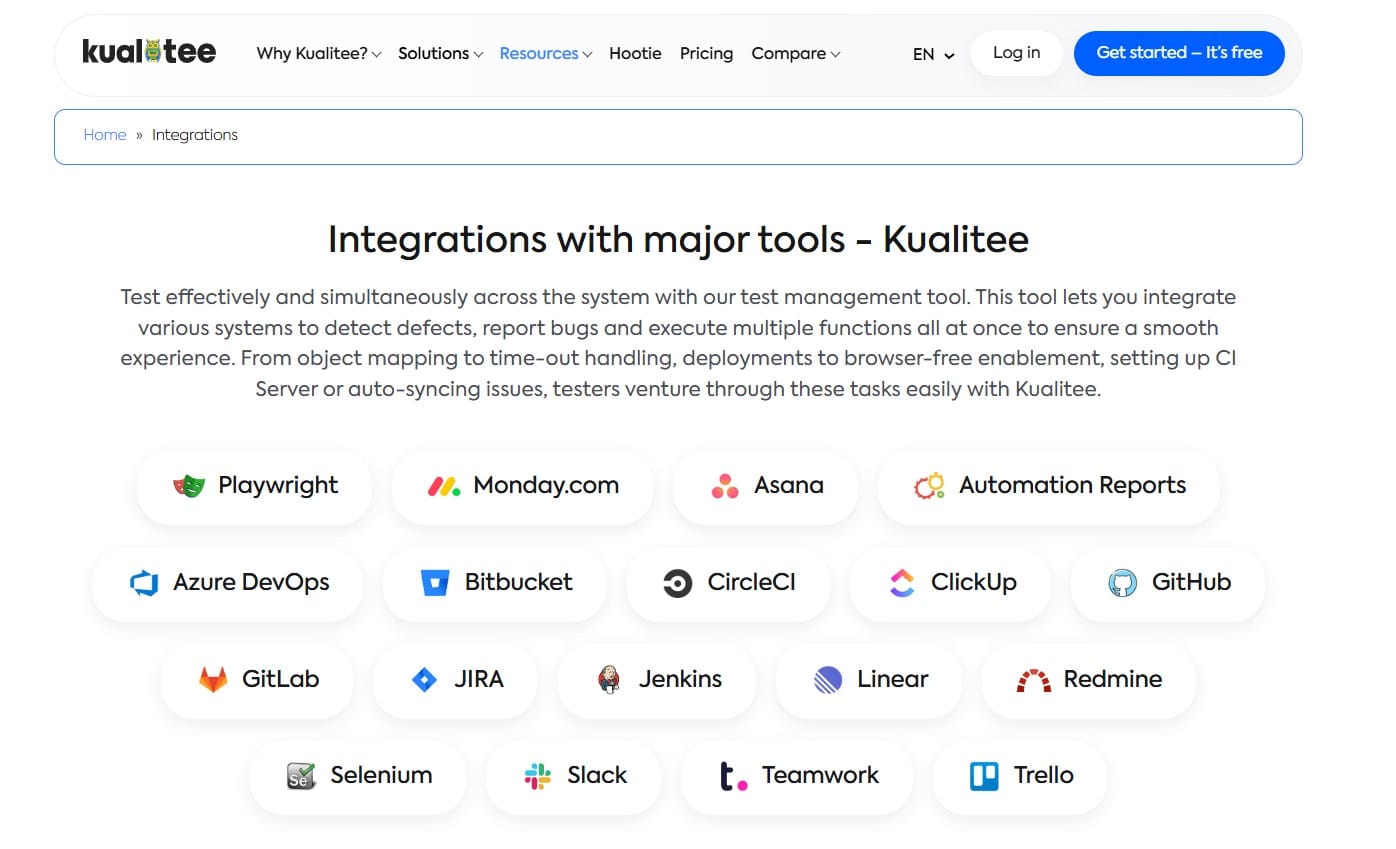Open the Playwright integration text label
Image resolution: width=1396 pixels, height=849 pixels.
pos(278,486)
